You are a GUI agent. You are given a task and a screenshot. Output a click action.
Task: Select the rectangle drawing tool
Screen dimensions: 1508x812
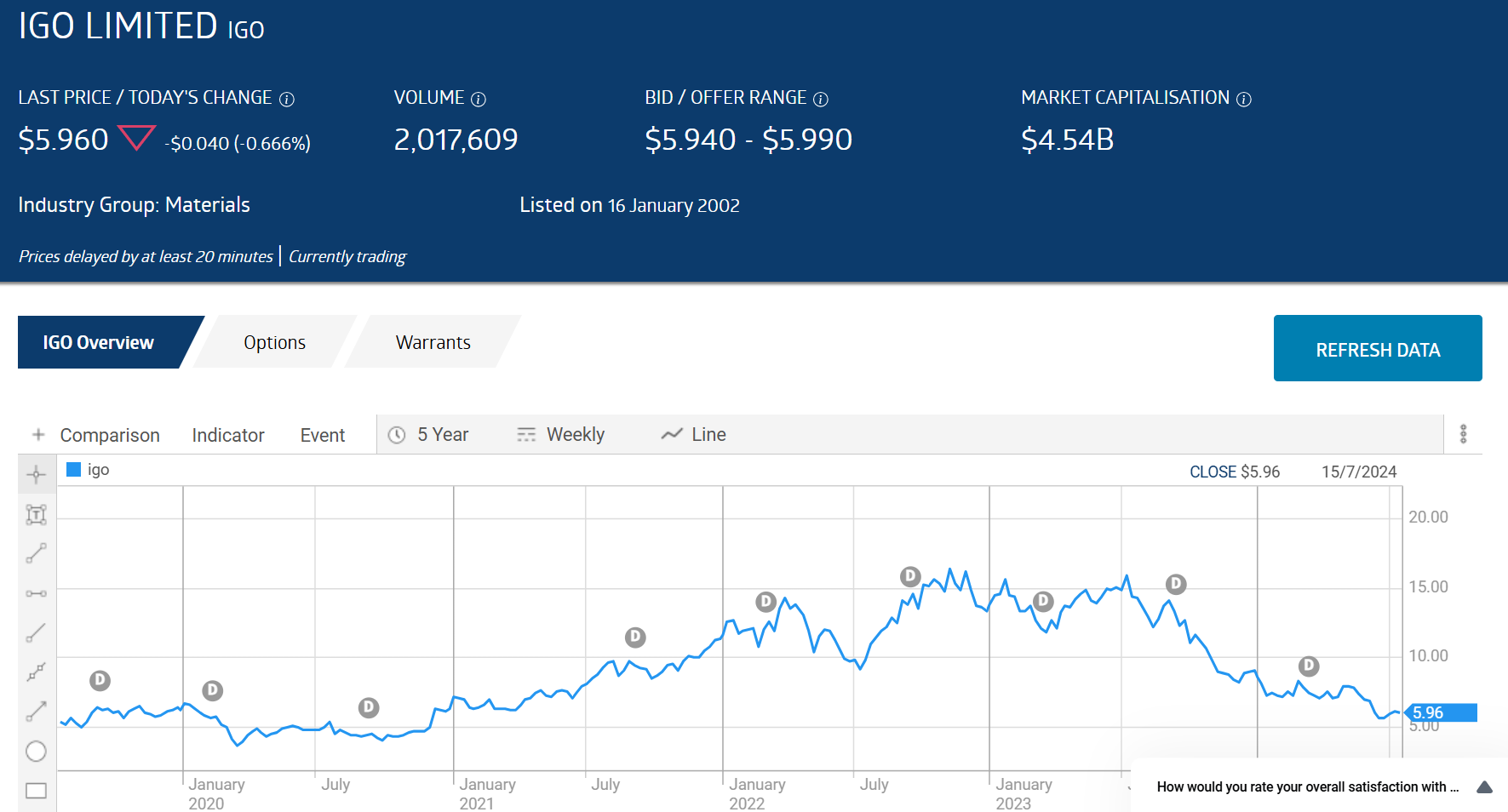click(x=36, y=791)
